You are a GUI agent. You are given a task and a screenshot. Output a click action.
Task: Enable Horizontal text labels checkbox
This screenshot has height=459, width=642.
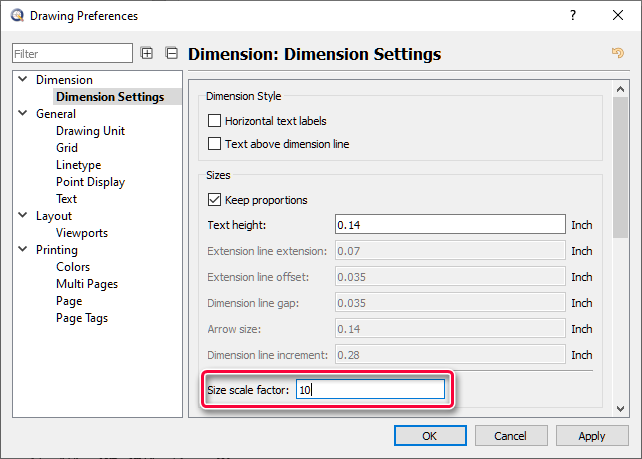pos(214,121)
